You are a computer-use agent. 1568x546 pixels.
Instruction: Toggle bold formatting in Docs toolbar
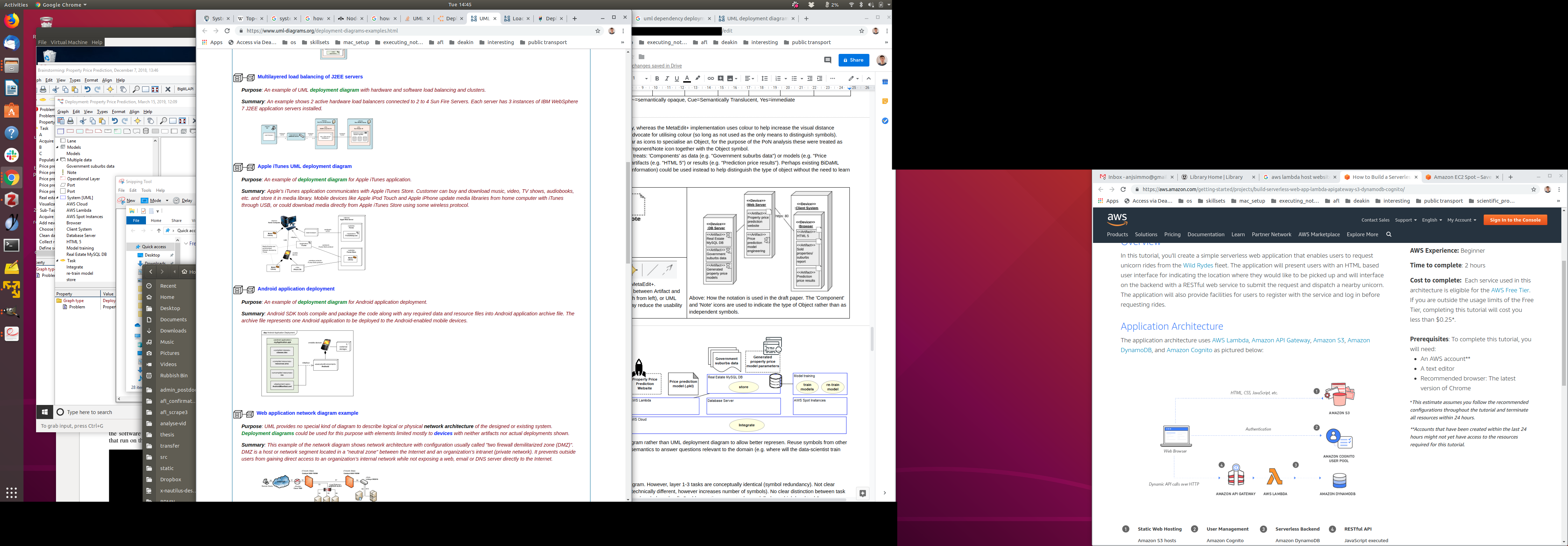tap(657, 78)
